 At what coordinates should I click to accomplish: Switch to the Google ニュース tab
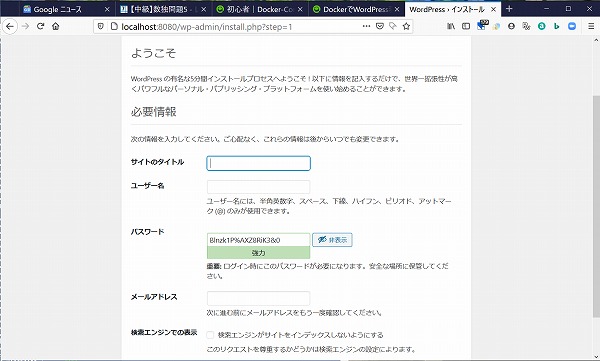click(x=57, y=9)
